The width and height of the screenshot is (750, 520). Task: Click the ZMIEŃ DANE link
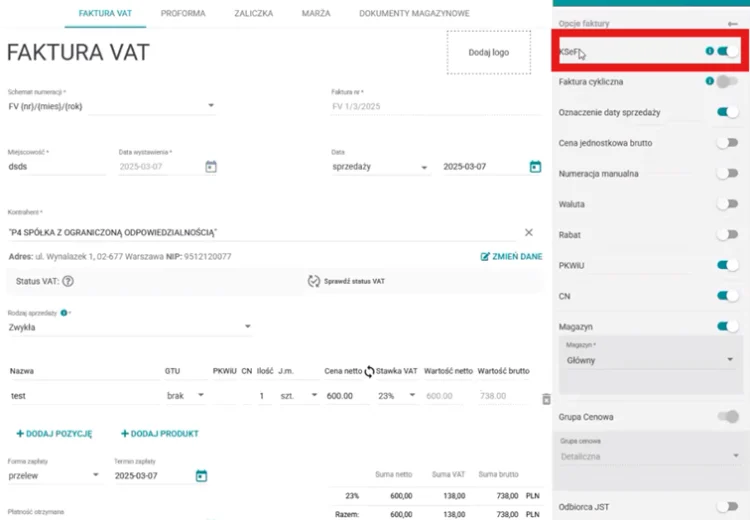(x=511, y=257)
